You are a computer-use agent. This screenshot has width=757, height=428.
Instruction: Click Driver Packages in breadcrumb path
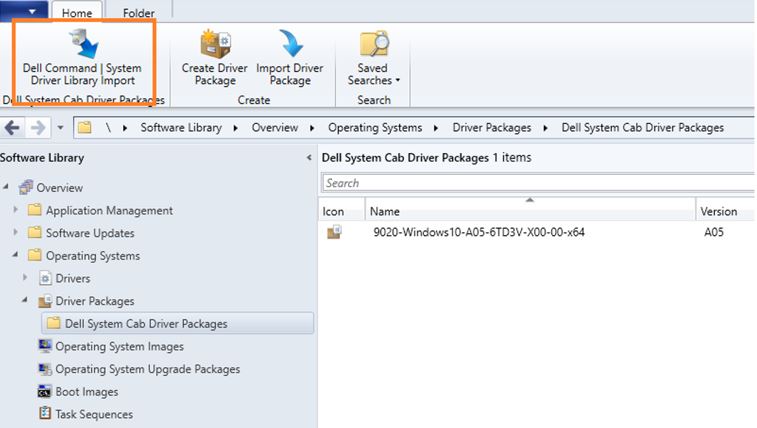point(491,127)
